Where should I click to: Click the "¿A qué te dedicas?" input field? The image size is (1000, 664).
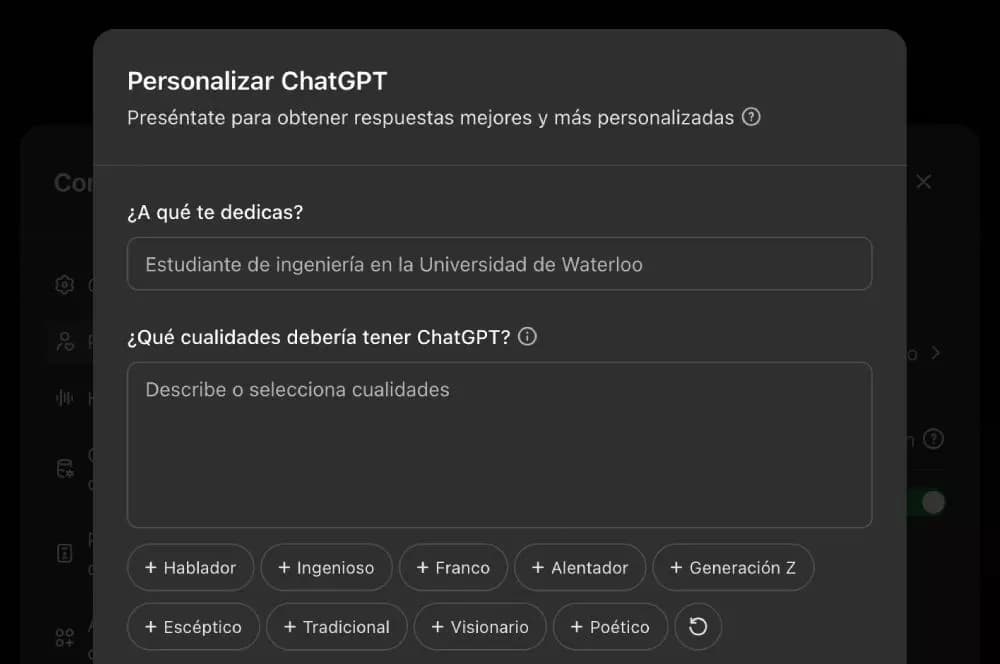click(499, 264)
